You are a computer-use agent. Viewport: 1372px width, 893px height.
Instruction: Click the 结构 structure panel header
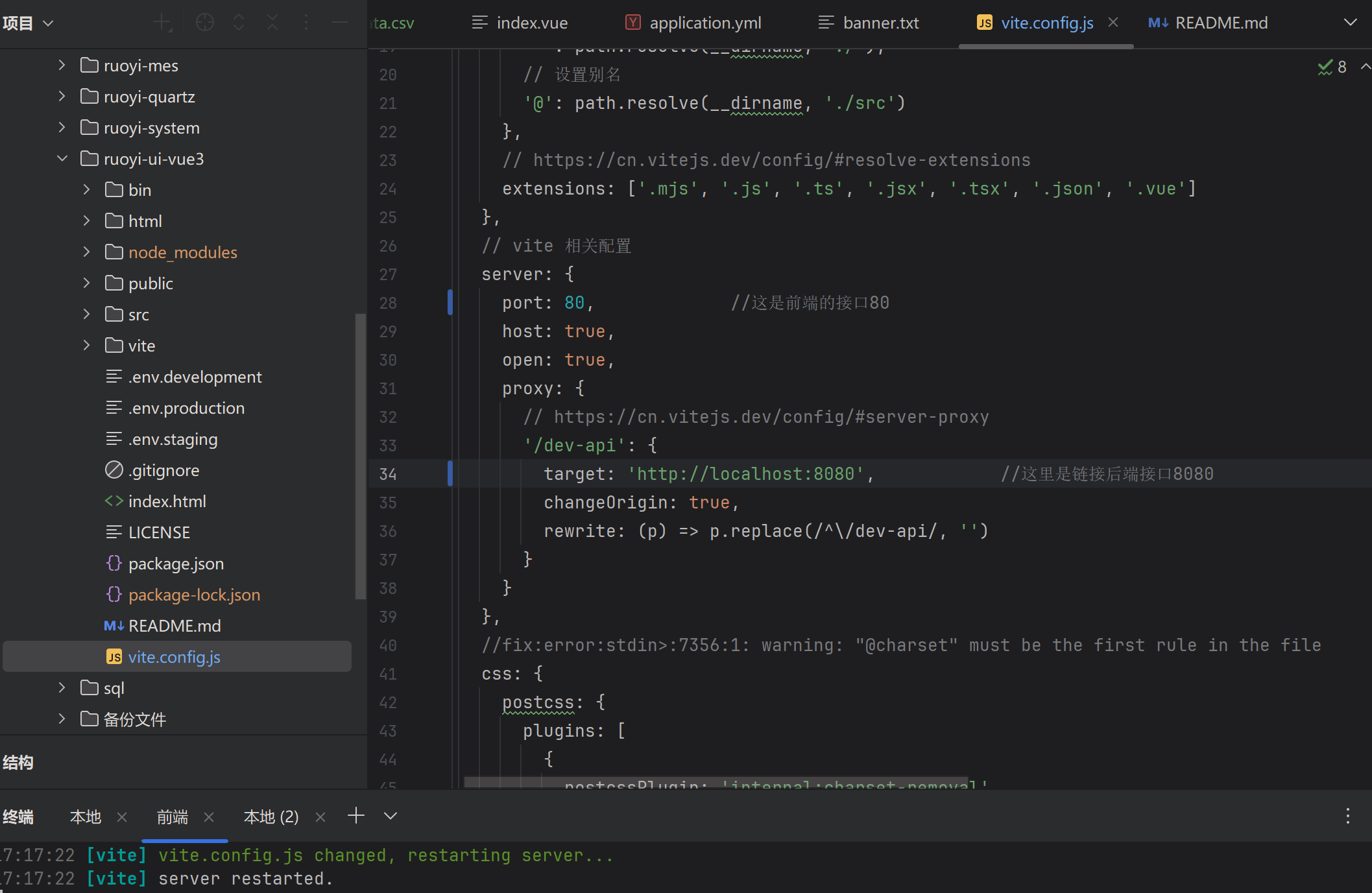[x=18, y=763]
